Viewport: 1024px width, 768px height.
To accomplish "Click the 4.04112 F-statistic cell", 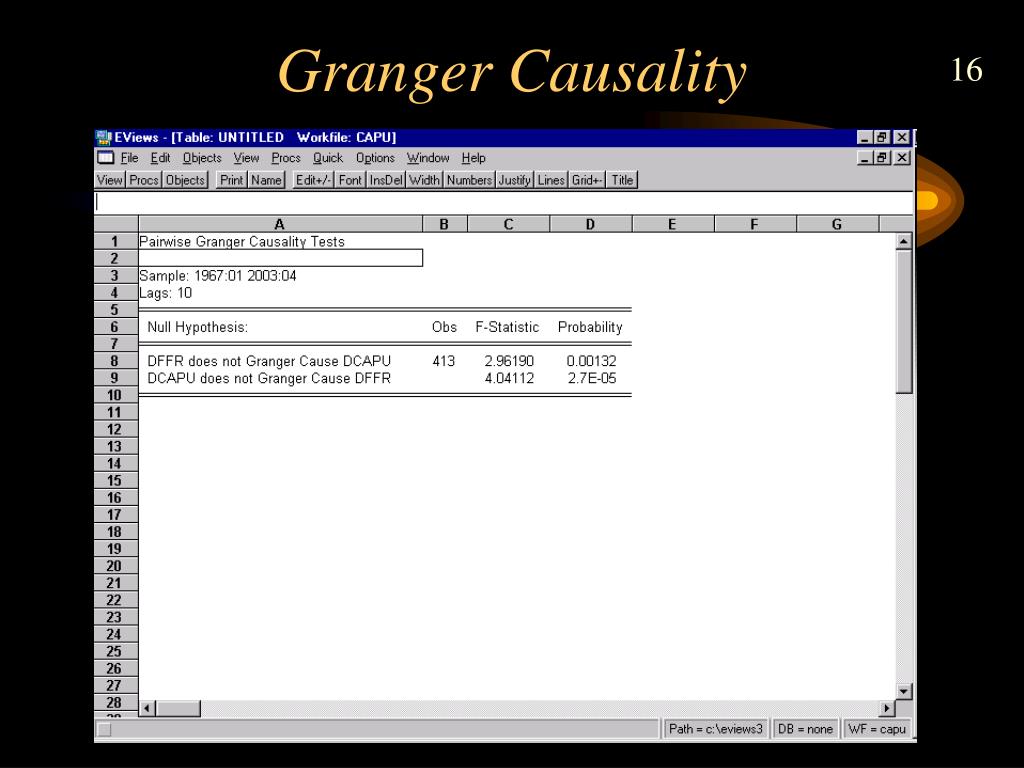I will [509, 378].
